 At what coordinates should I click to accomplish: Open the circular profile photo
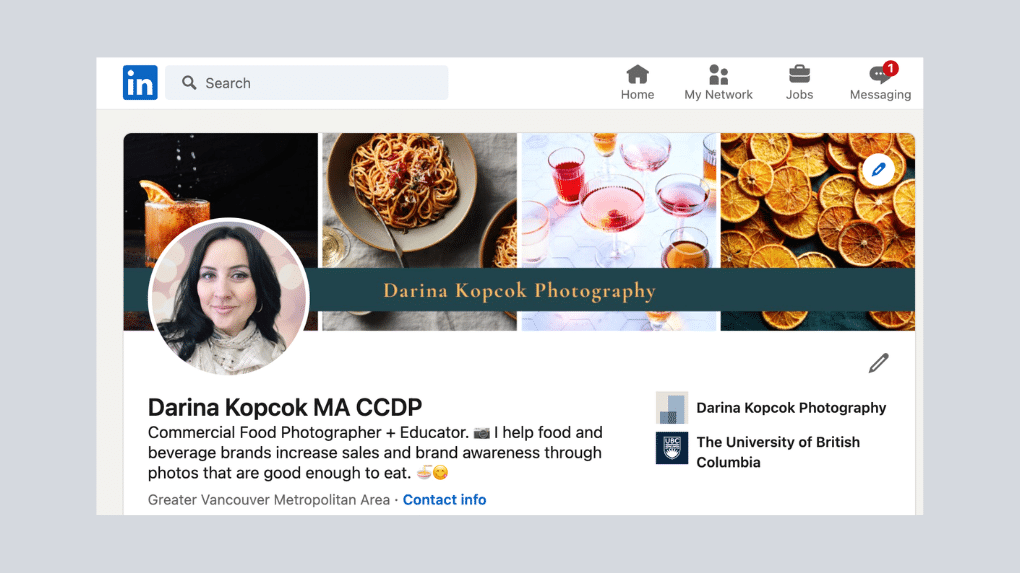tap(228, 297)
